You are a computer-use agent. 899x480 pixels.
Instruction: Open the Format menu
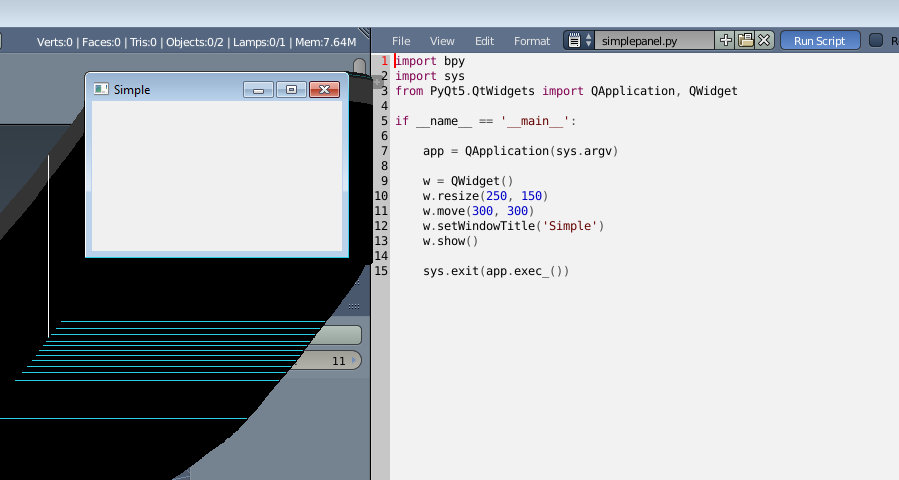pyautogui.click(x=531, y=41)
